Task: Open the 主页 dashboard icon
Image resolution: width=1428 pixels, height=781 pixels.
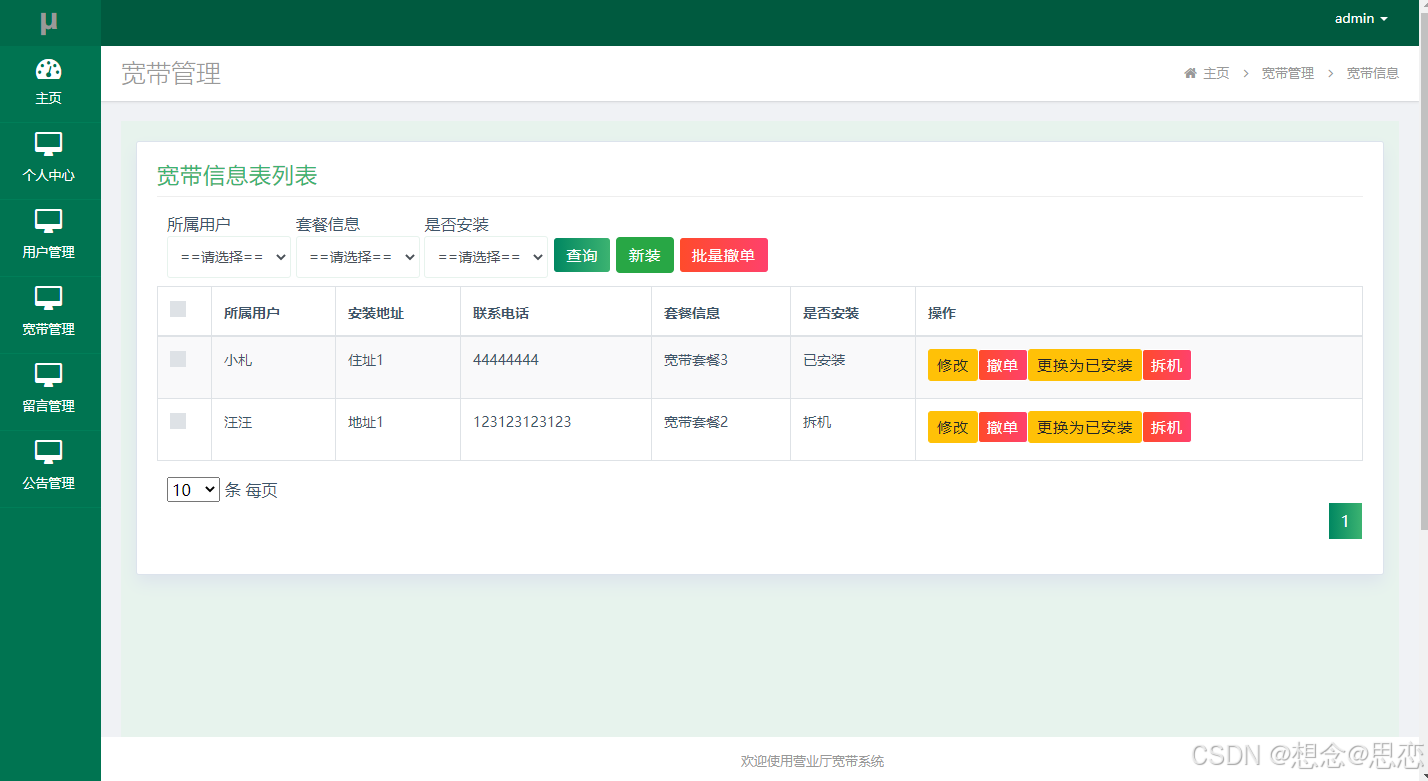Action: (x=49, y=70)
